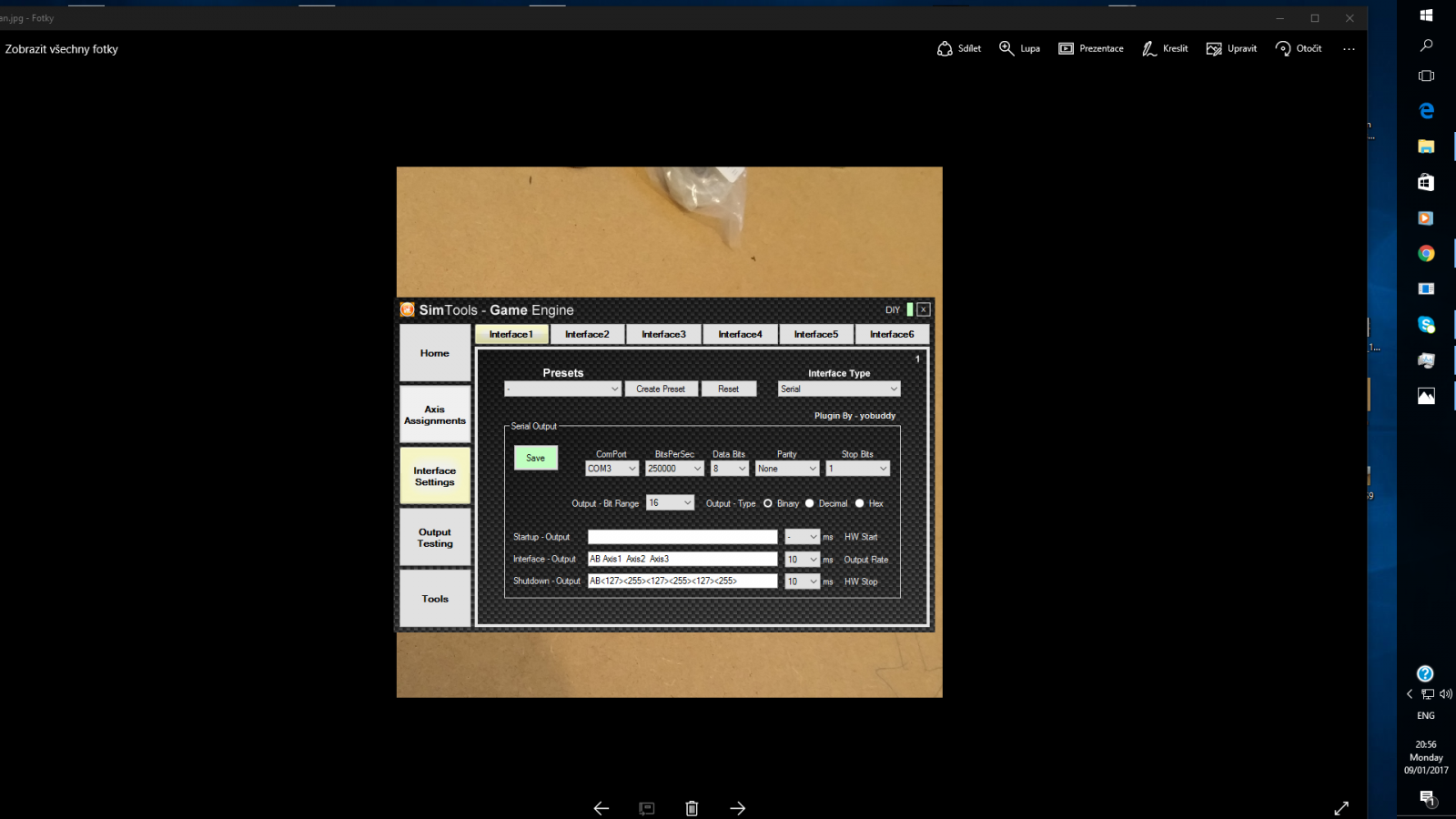This screenshot has width=1456, height=819.
Task: Launch Google Chrome from taskbar
Action: pos(1426,254)
